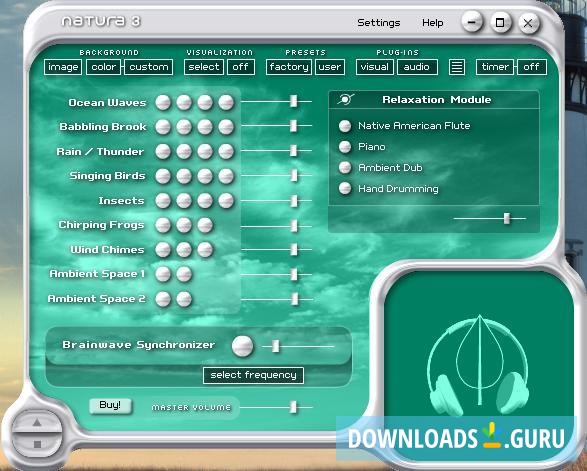
Task: Click Relaxation Module volume slider handle
Action: click(x=507, y=218)
